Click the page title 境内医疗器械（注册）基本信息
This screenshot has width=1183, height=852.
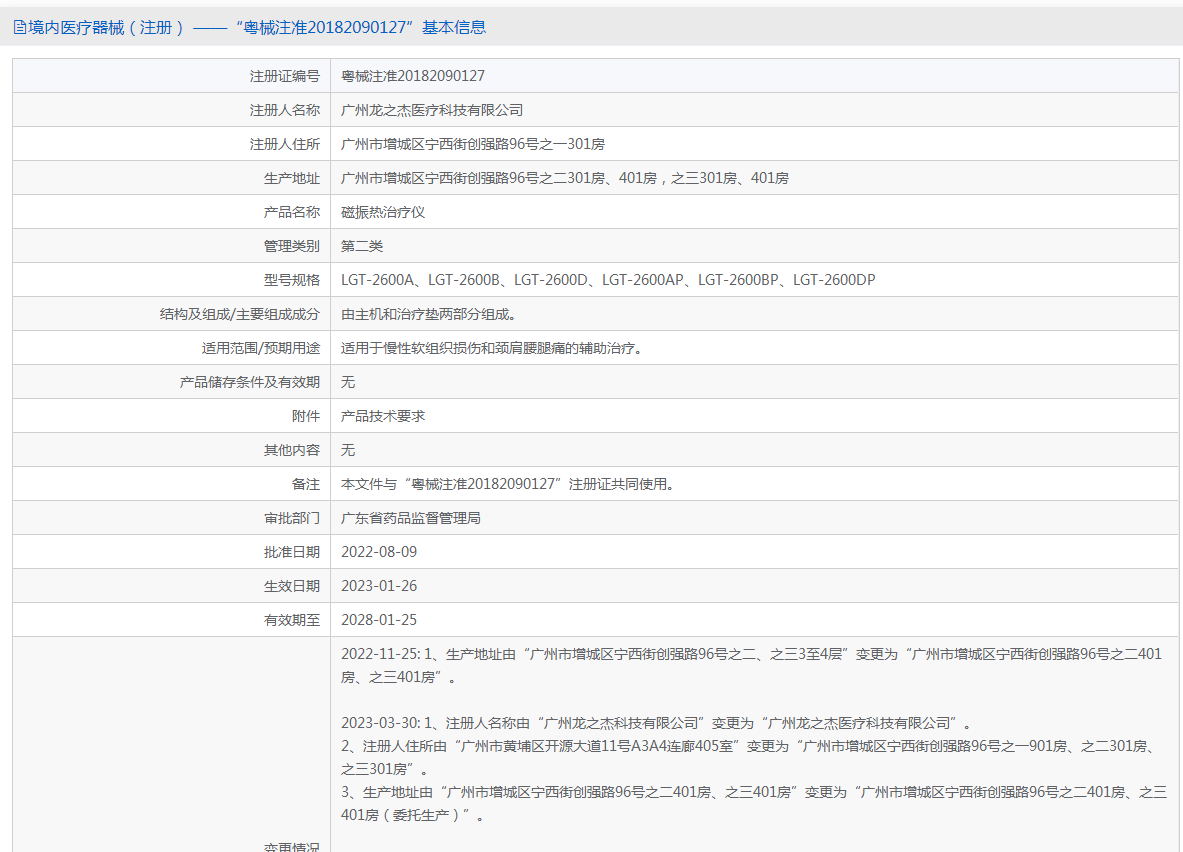257,28
